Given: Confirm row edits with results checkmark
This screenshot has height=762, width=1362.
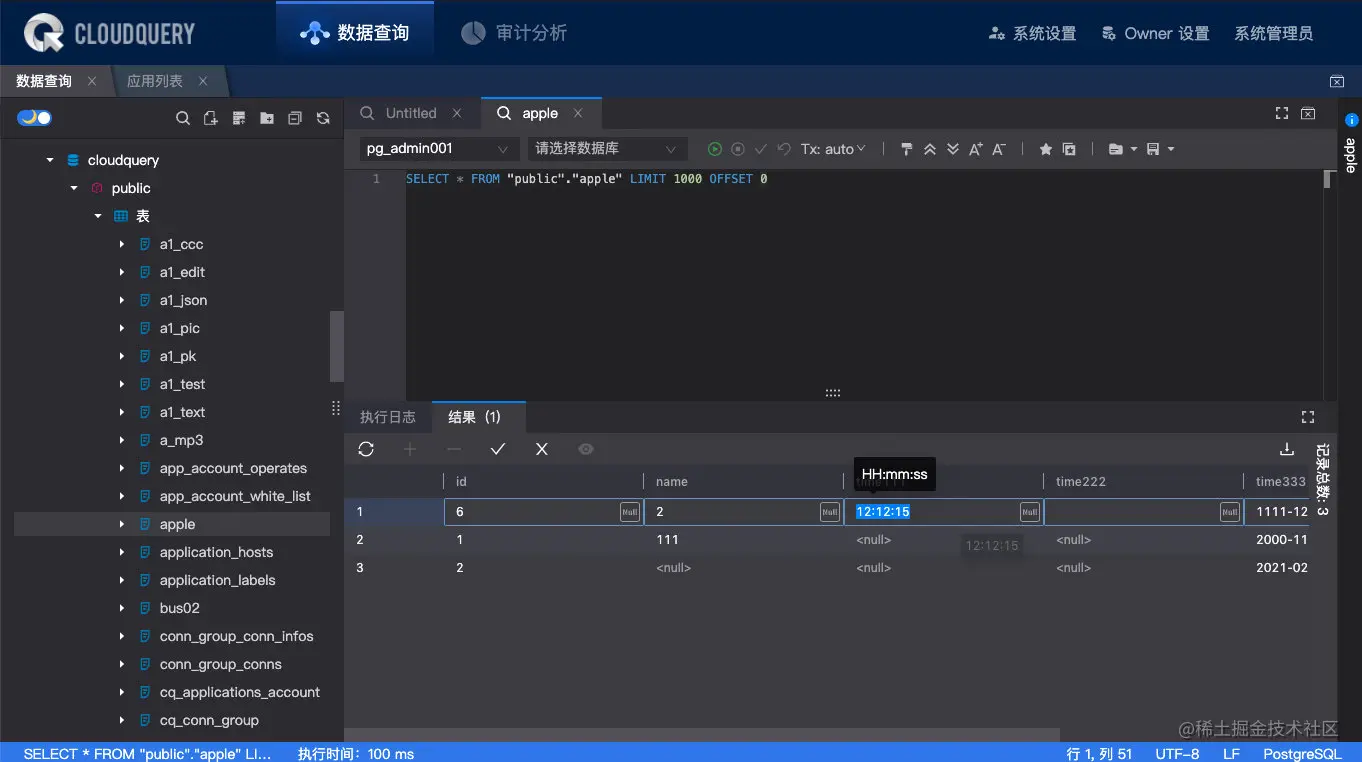Looking at the screenshot, I should point(498,449).
